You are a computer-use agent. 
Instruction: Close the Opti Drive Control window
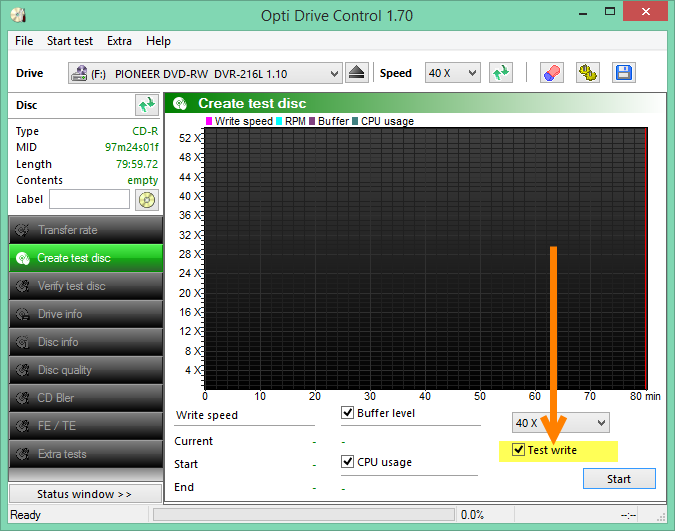click(645, 12)
